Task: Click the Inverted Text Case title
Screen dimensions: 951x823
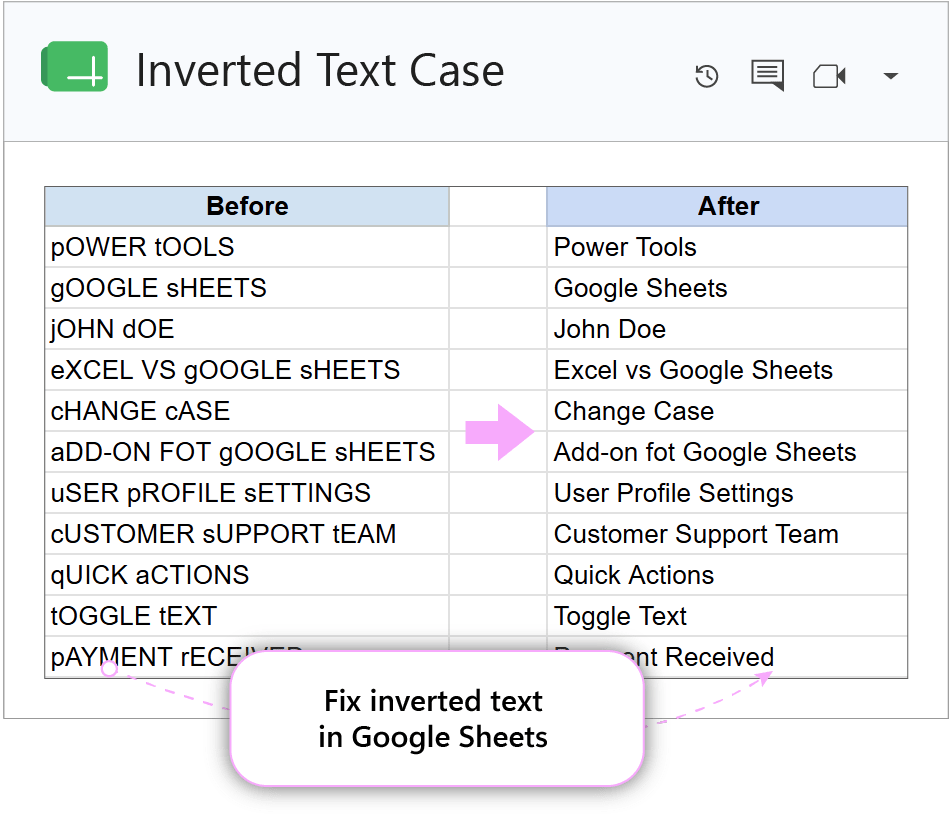Action: coord(320,70)
